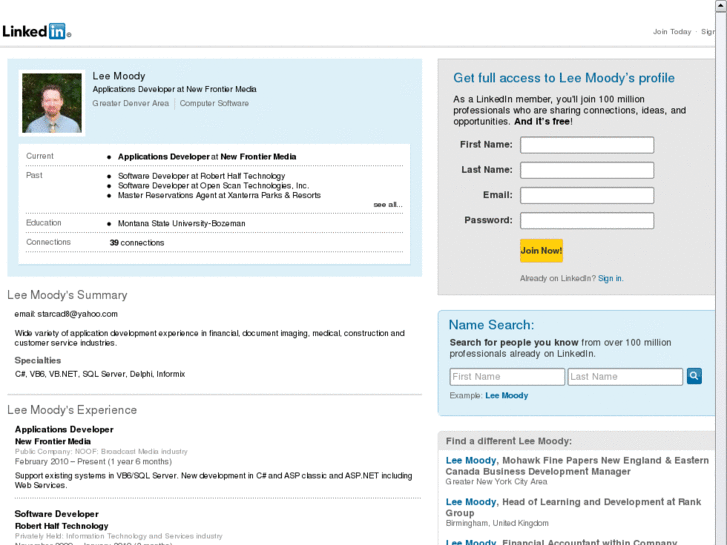The height and width of the screenshot is (545, 727).
Task: Focus the Last Name signup field
Action: click(x=587, y=170)
